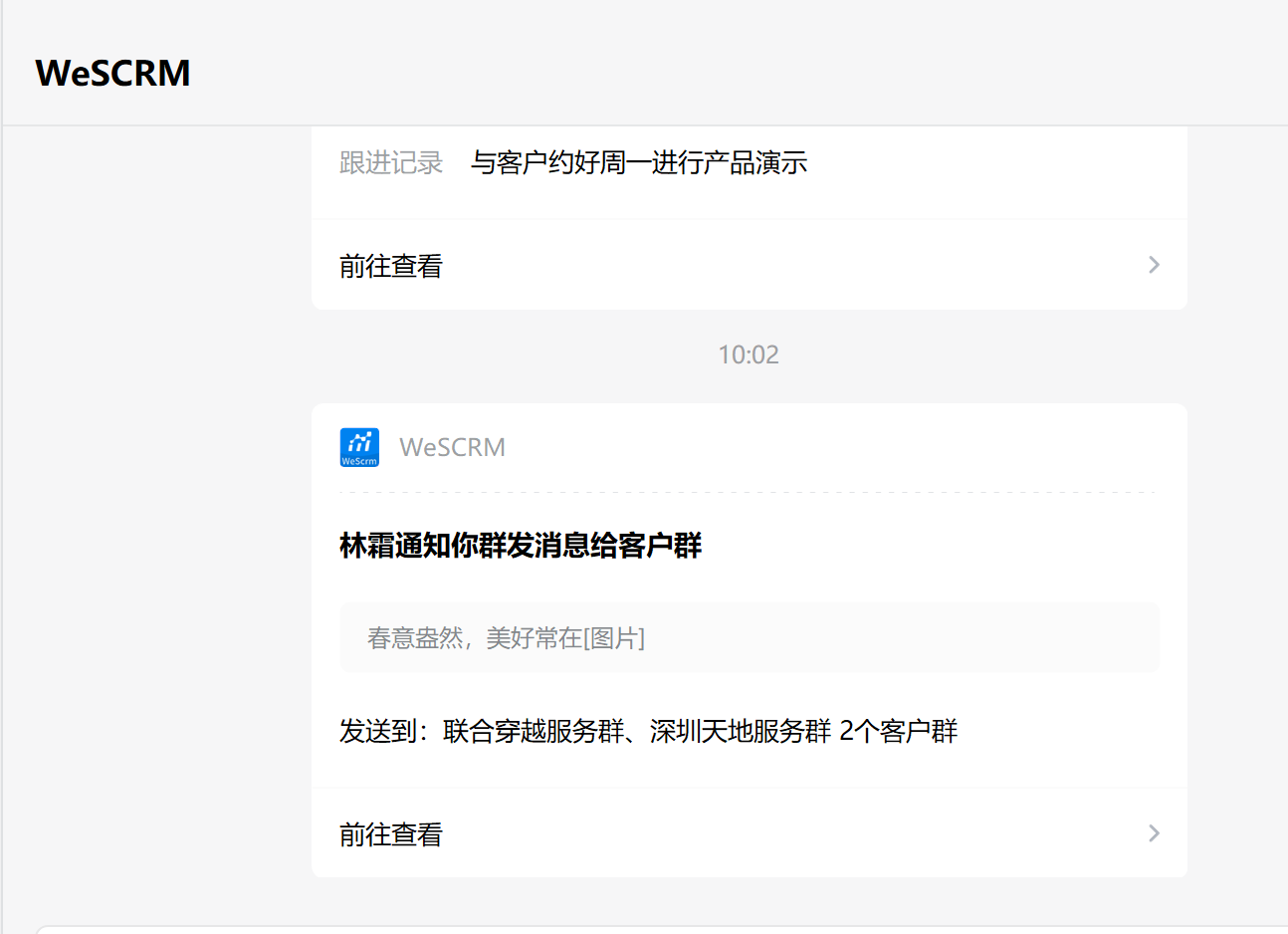Select text 与客户约好周一进行产品演示
The height and width of the screenshot is (934, 1288).
coord(639,162)
